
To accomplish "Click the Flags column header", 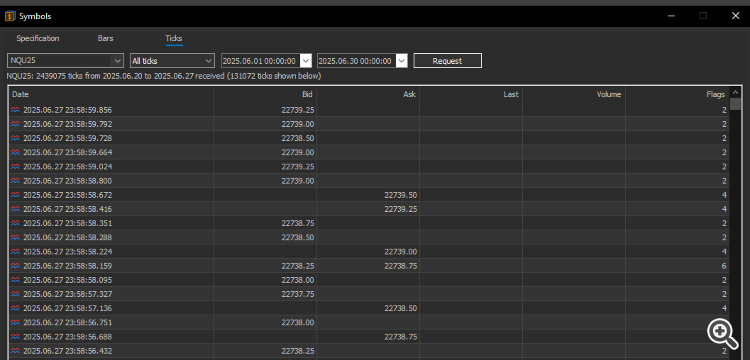I will 677,94.
